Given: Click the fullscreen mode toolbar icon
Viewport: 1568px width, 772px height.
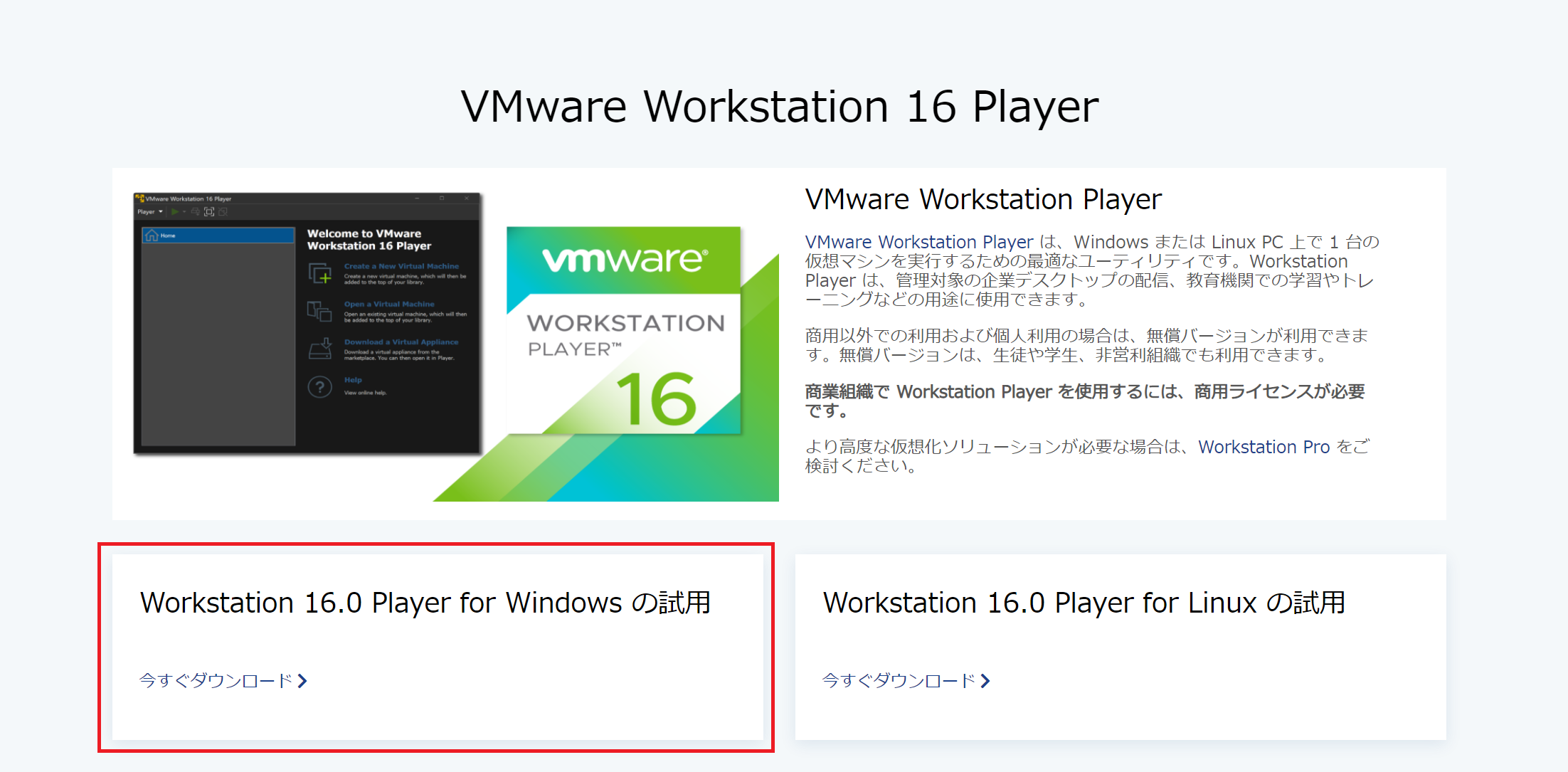Looking at the screenshot, I should (209, 212).
